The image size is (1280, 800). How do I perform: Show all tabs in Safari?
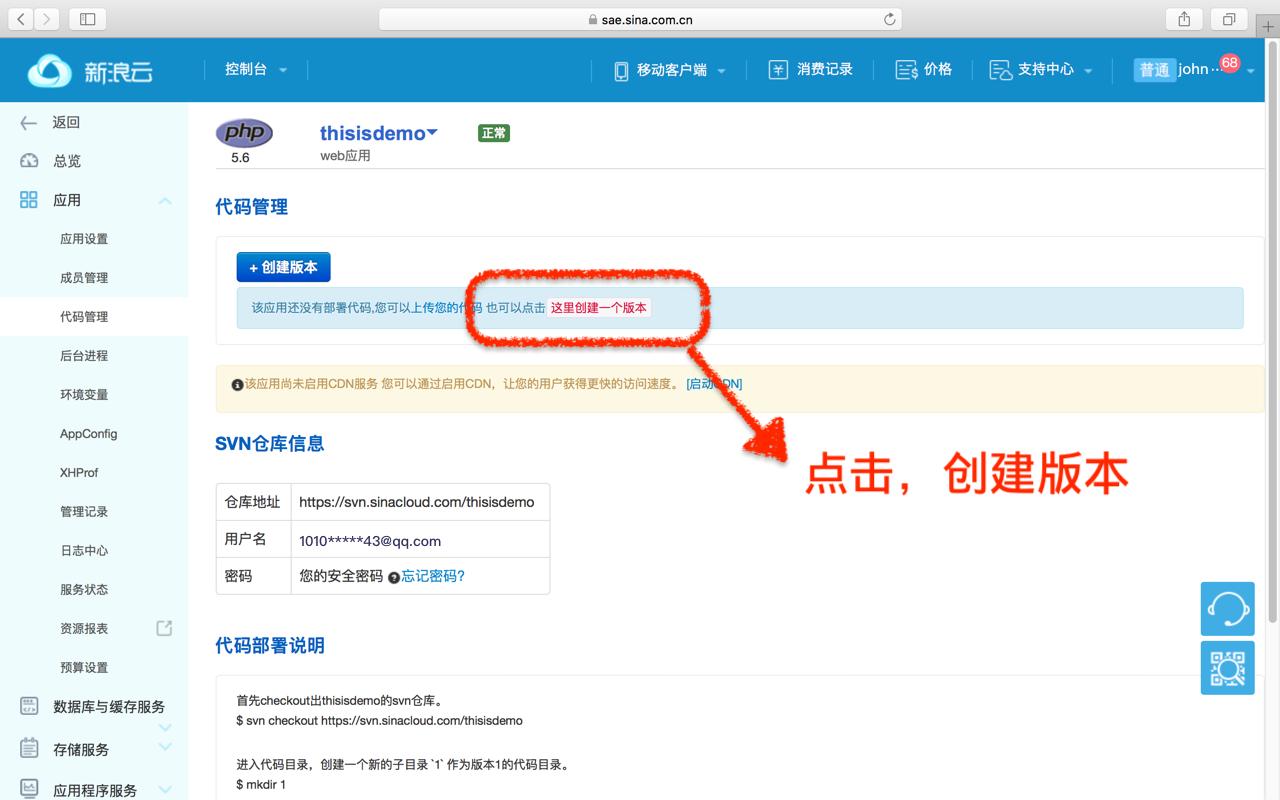(x=1229, y=19)
